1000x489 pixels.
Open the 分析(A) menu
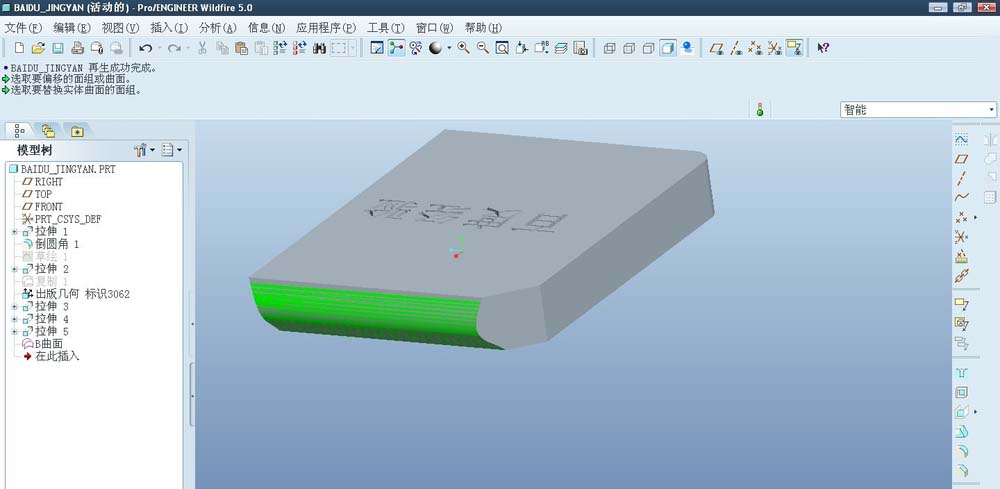click(x=217, y=28)
